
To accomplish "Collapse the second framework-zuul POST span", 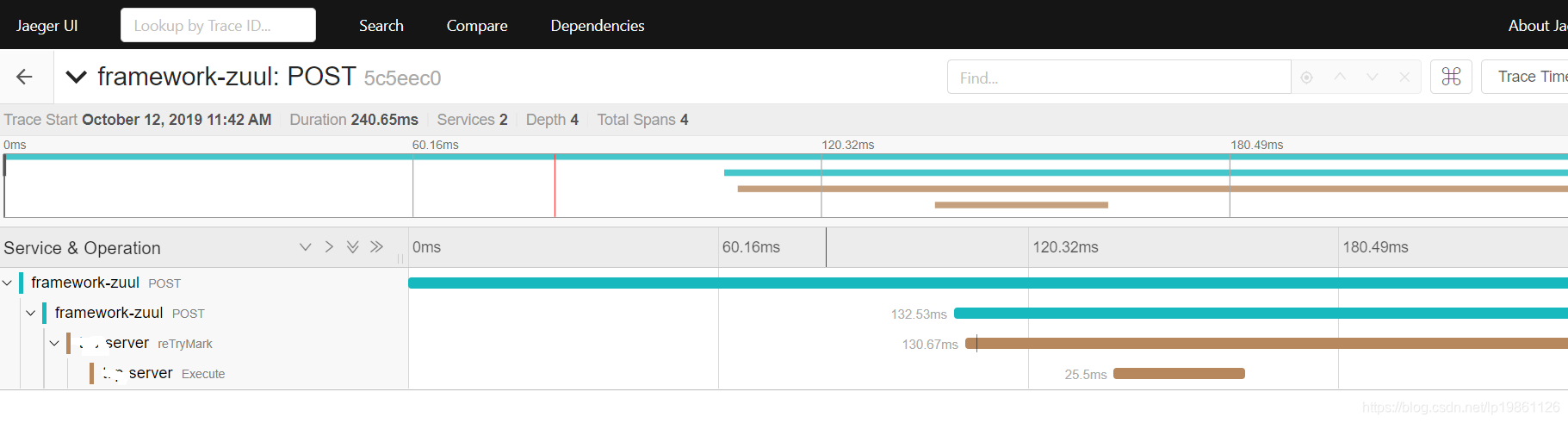I will (x=31, y=313).
